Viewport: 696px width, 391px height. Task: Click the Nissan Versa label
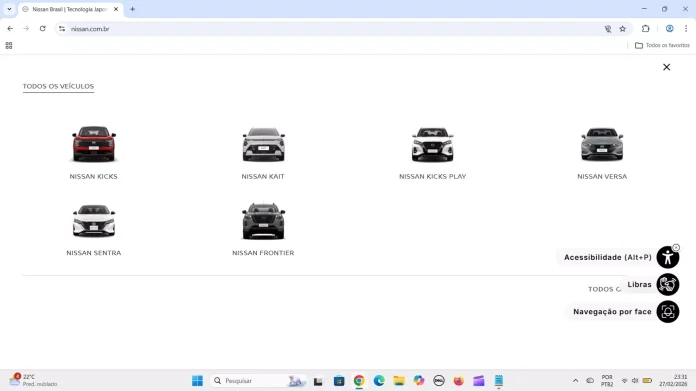(x=602, y=176)
